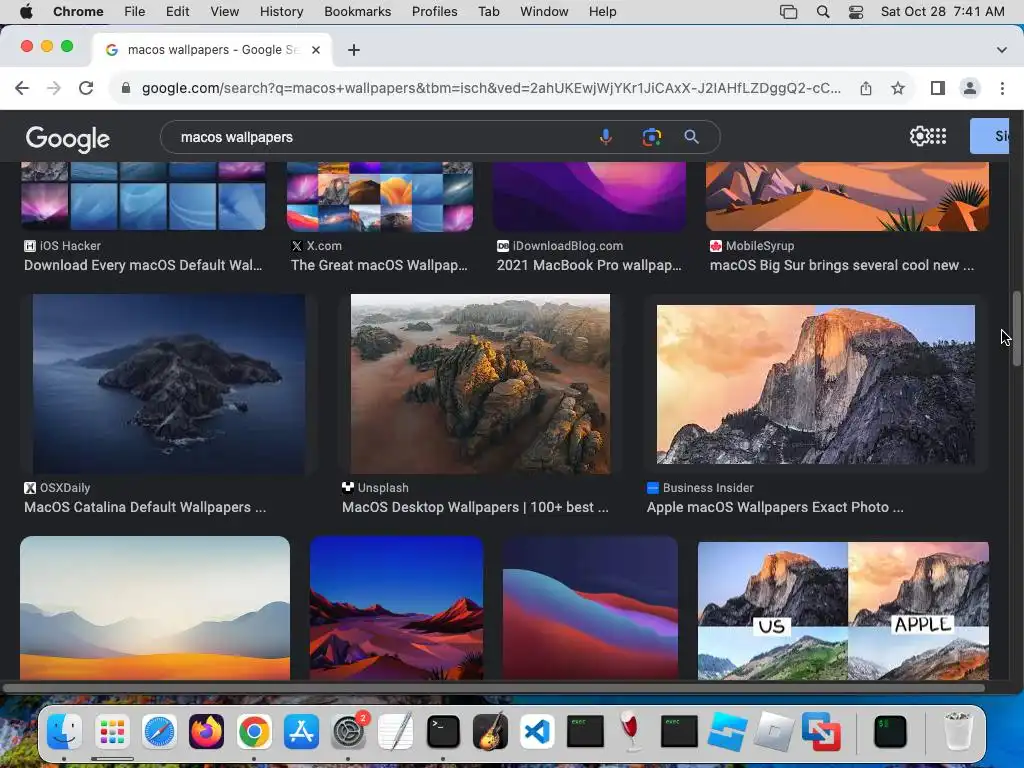Open GarageBand from the Dock
Image resolution: width=1024 pixels, height=768 pixels.
(490, 731)
